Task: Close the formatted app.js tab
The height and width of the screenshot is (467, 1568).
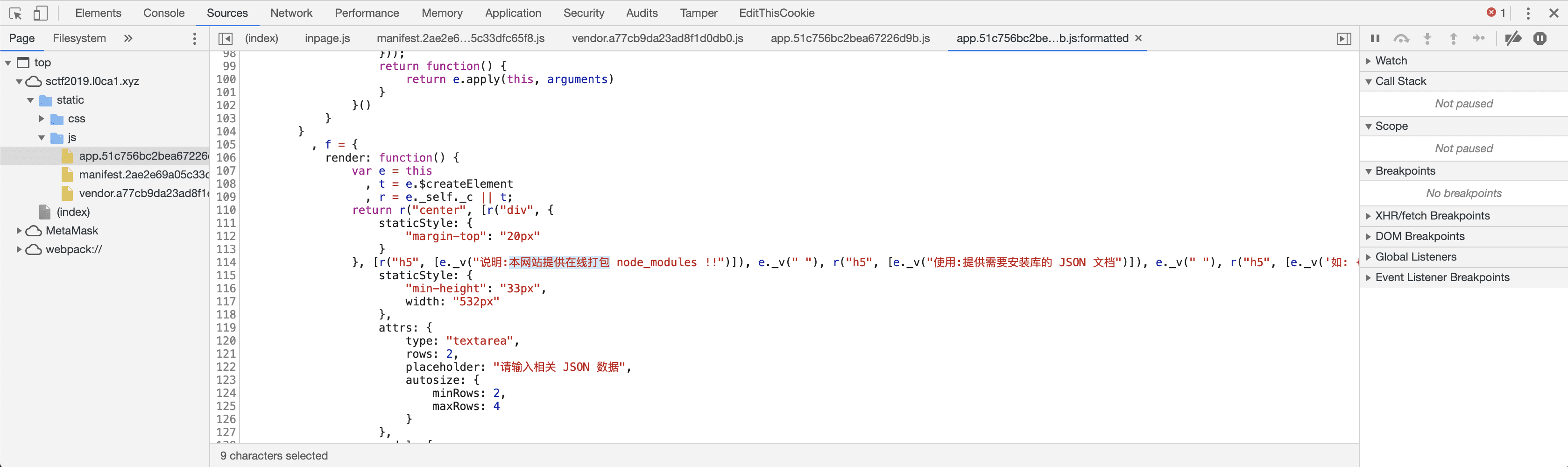Action: 1138,38
